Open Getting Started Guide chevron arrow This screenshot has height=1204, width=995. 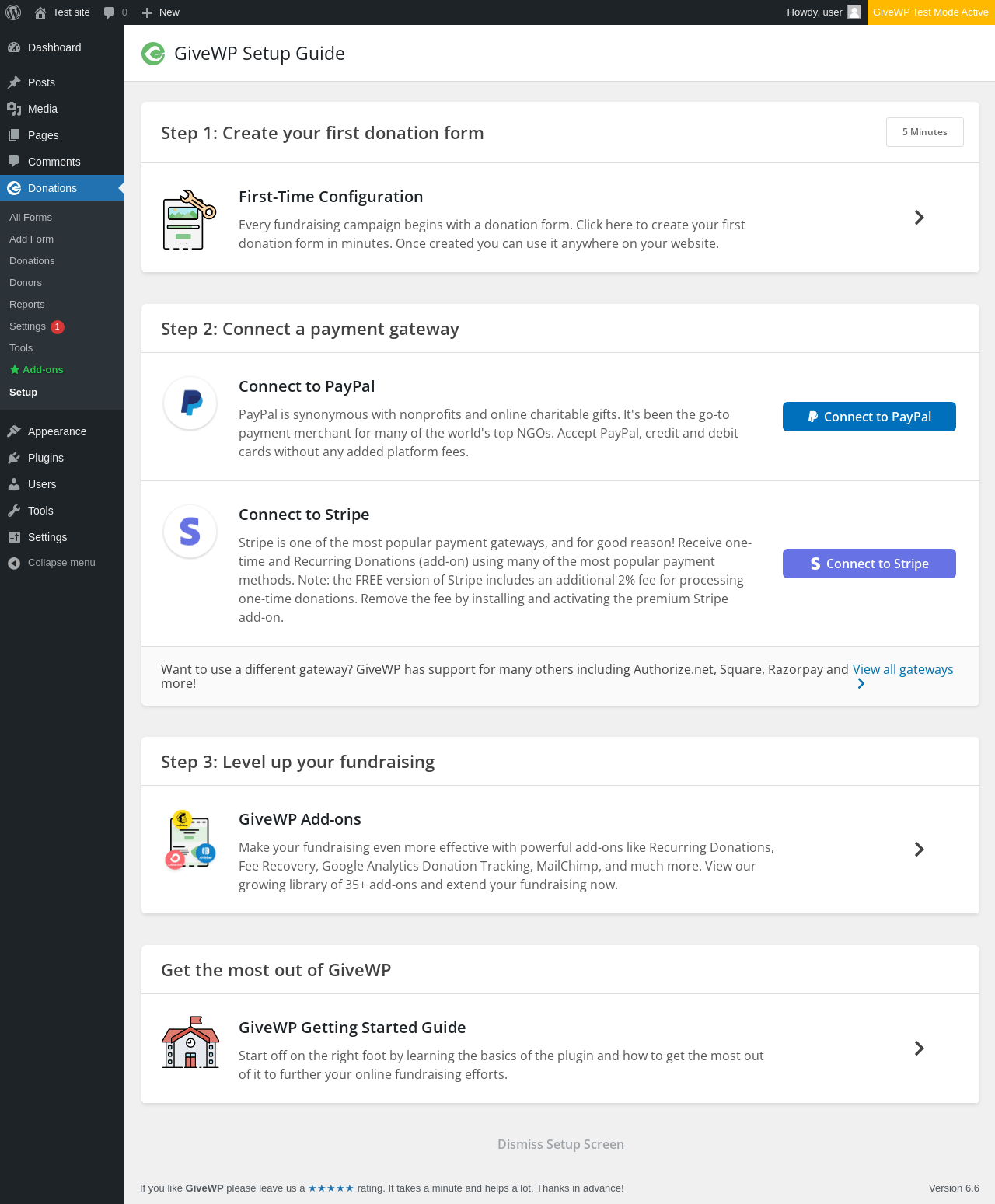pos(920,1049)
